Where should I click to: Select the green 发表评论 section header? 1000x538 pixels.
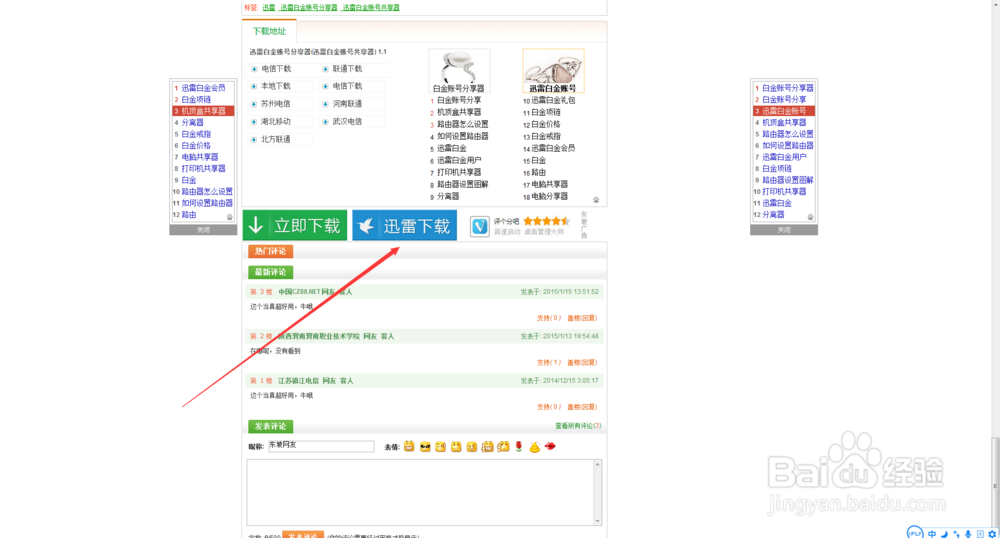[x=270, y=426]
